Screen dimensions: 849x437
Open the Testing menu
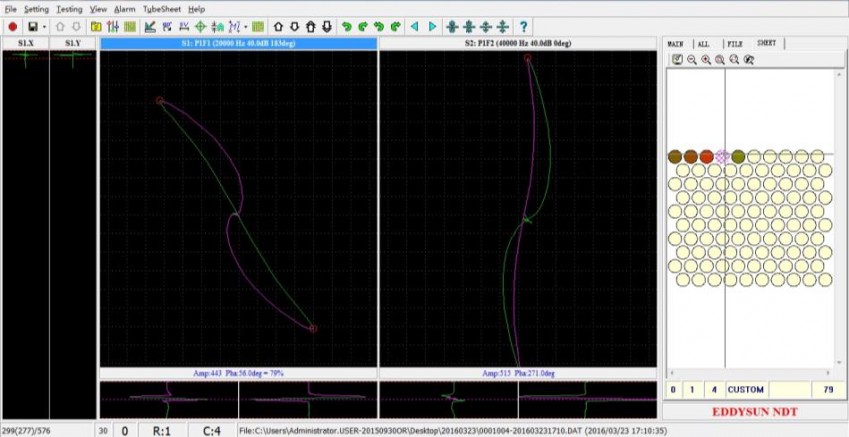[69, 8]
